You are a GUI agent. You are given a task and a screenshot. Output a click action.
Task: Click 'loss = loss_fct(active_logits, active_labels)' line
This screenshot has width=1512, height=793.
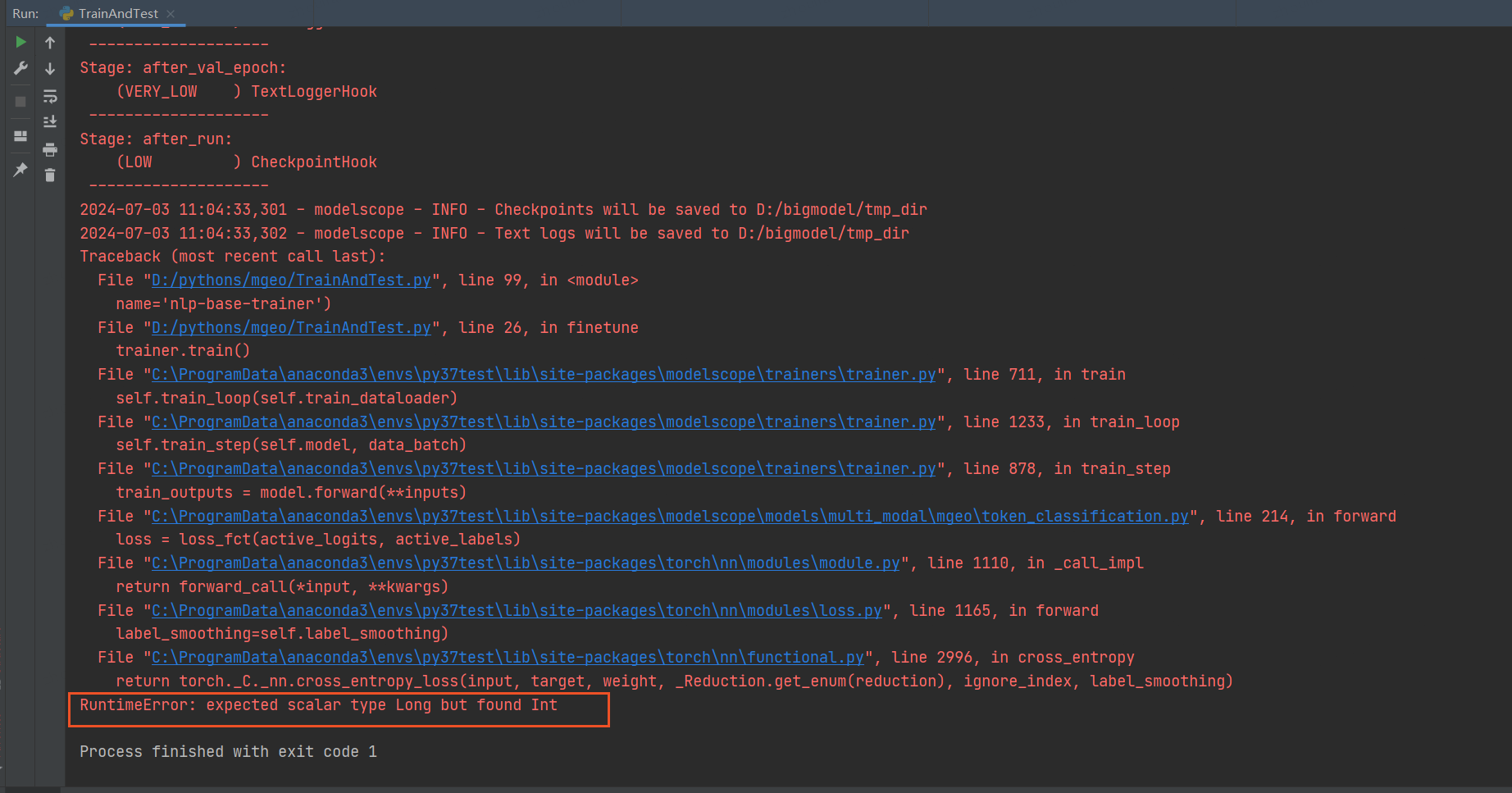point(318,539)
